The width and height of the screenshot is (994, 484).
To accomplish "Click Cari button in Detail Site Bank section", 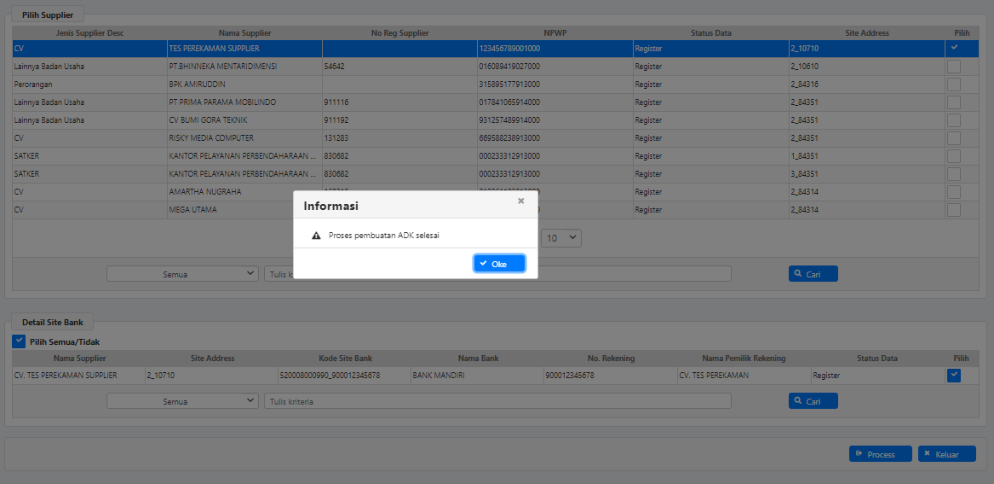I will pos(812,401).
